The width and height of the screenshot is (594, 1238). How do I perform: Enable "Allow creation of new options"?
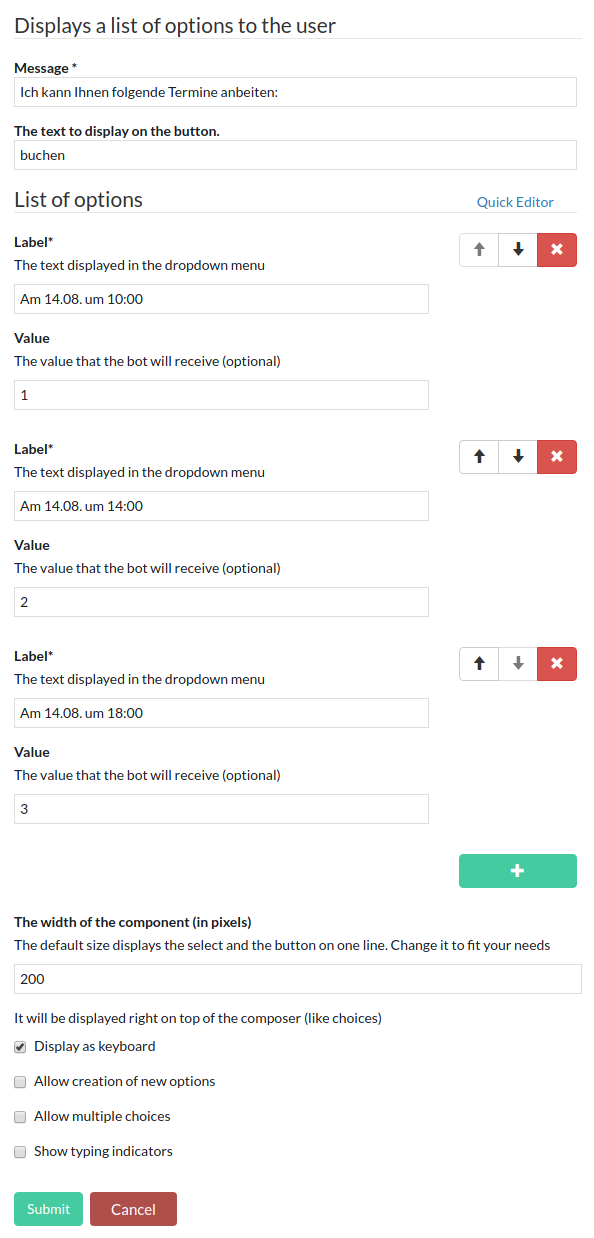pos(20,1081)
